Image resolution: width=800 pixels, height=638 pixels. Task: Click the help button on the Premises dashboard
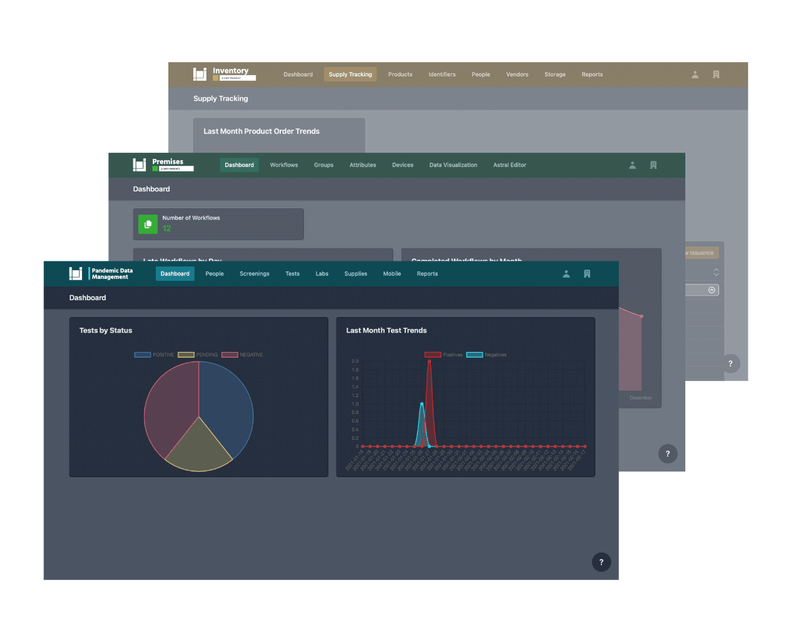tap(668, 453)
